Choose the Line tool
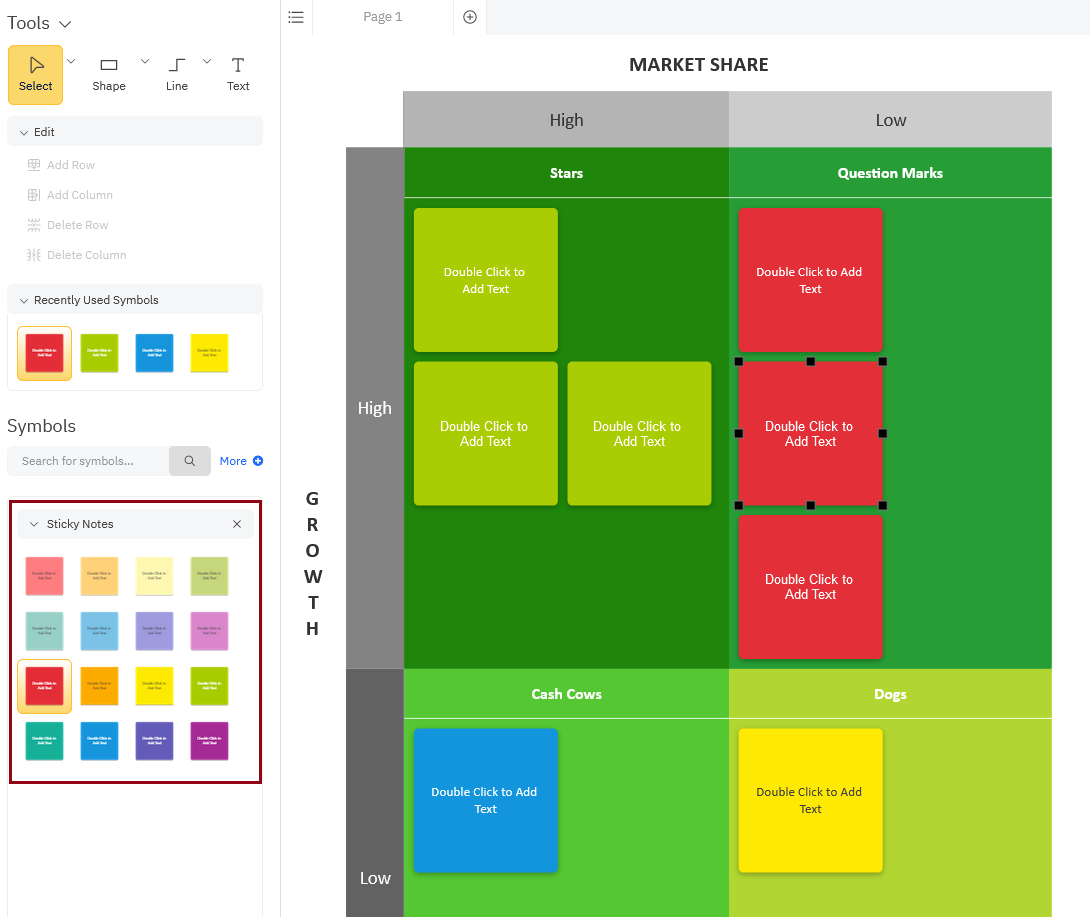 (x=176, y=74)
